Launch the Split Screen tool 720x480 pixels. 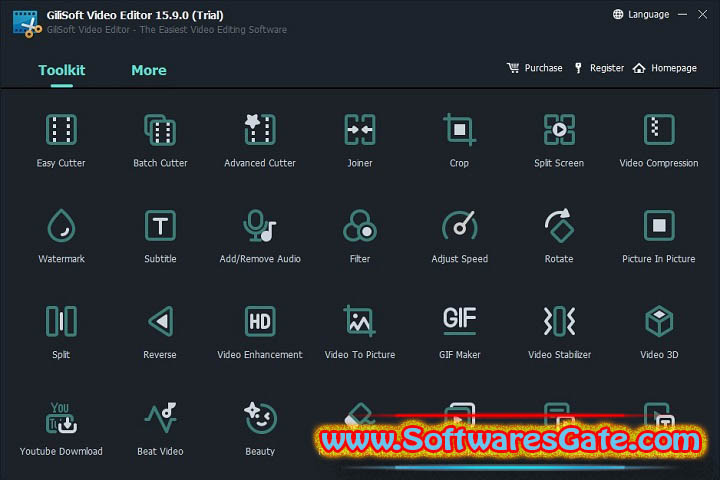(559, 141)
